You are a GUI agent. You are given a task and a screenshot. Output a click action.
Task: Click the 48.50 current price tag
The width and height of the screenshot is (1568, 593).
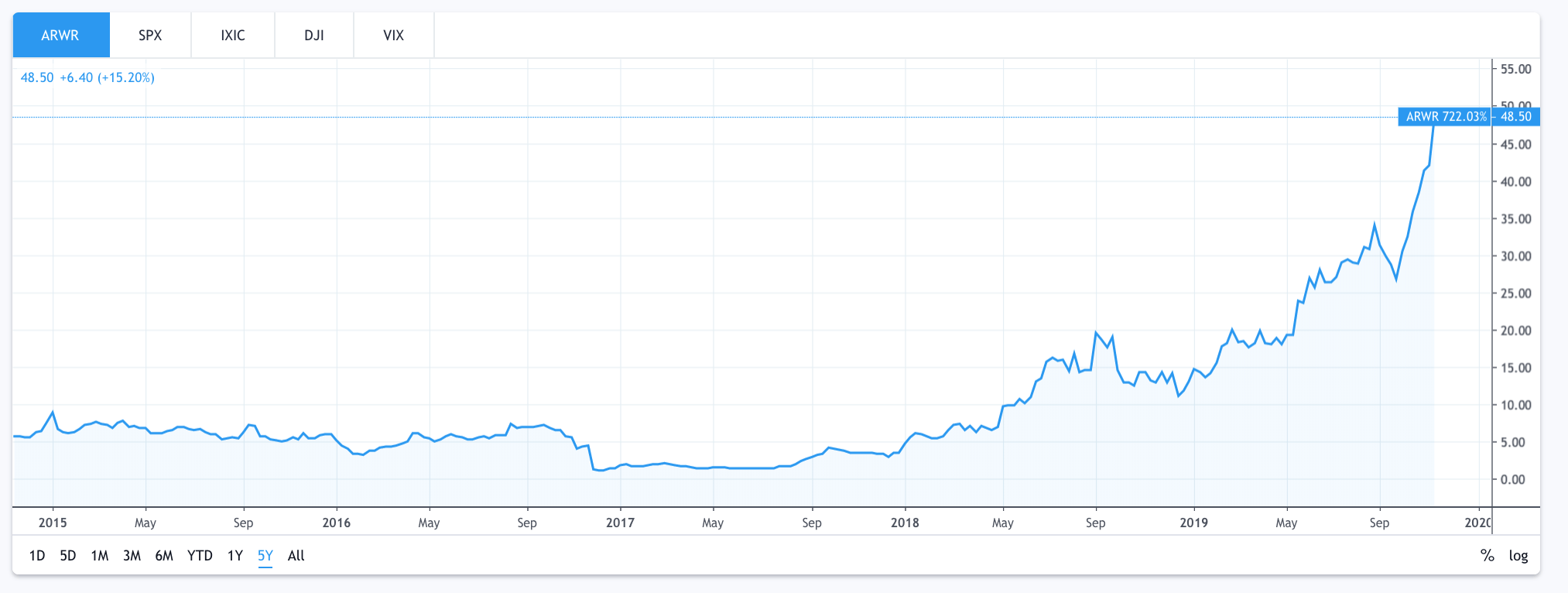1516,117
